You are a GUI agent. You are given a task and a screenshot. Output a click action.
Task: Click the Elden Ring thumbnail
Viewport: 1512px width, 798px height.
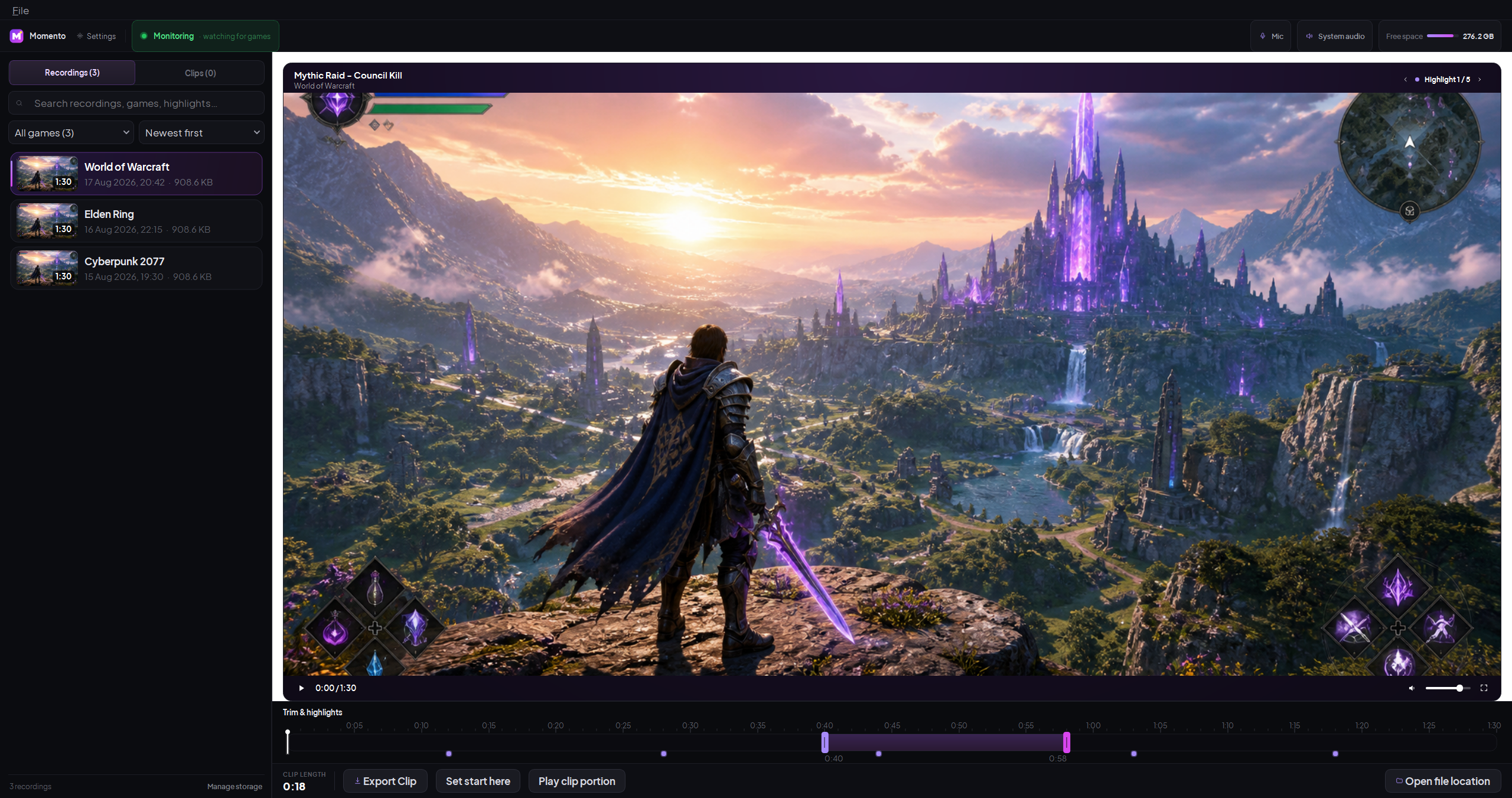coord(47,221)
